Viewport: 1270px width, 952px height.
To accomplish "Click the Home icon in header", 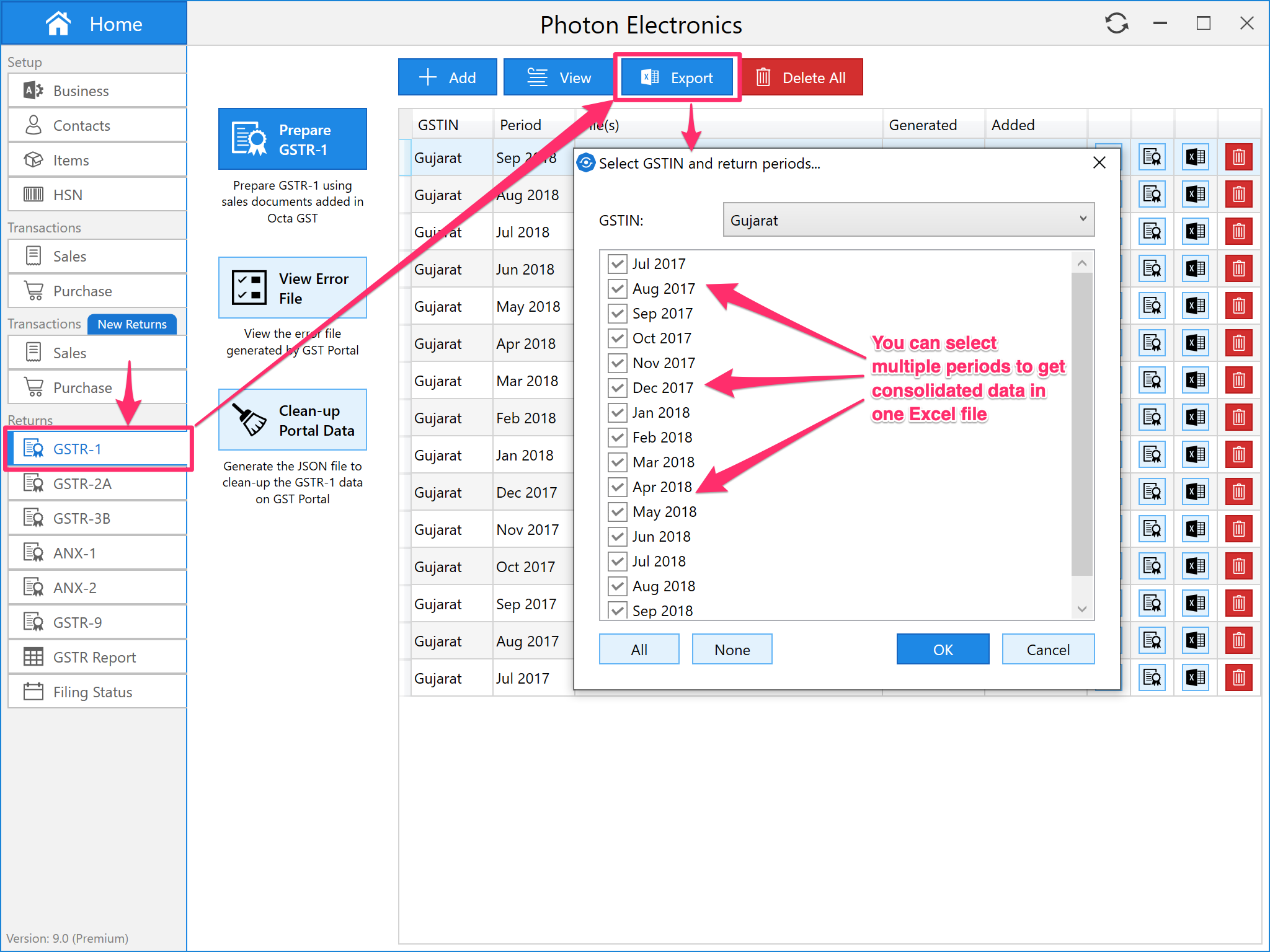I will coord(58,24).
